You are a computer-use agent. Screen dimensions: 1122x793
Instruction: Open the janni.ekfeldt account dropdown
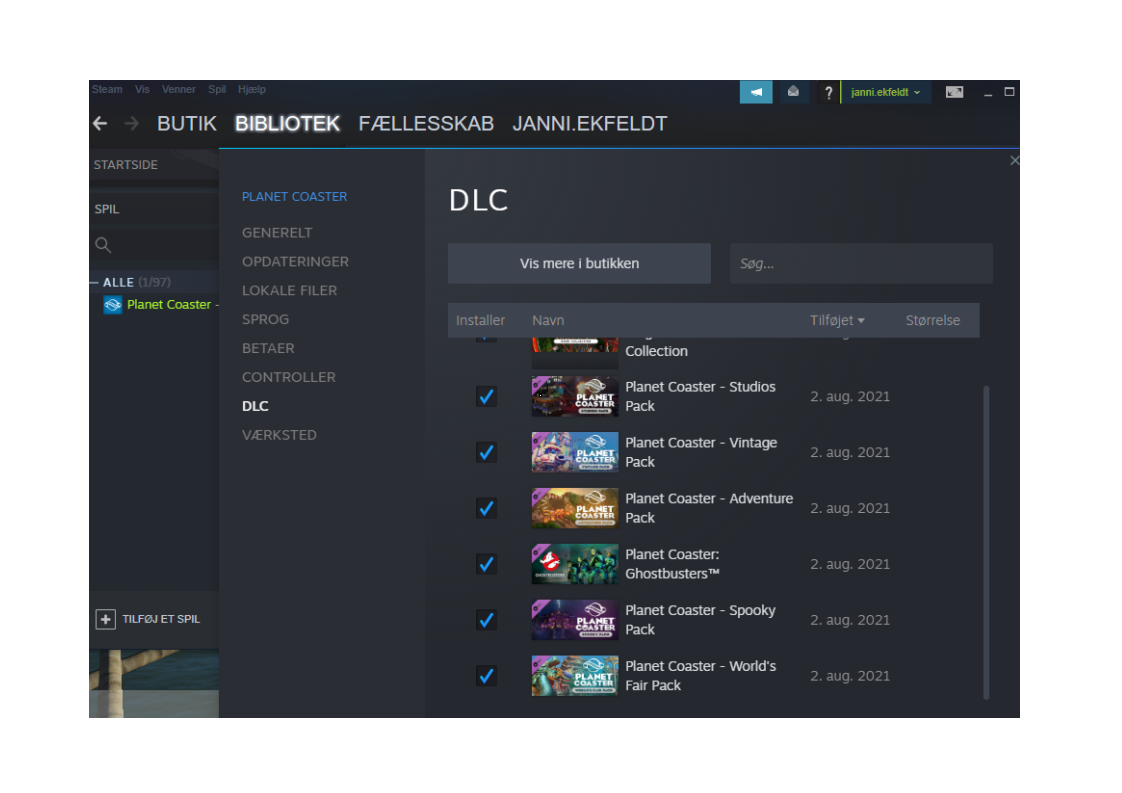pos(886,92)
